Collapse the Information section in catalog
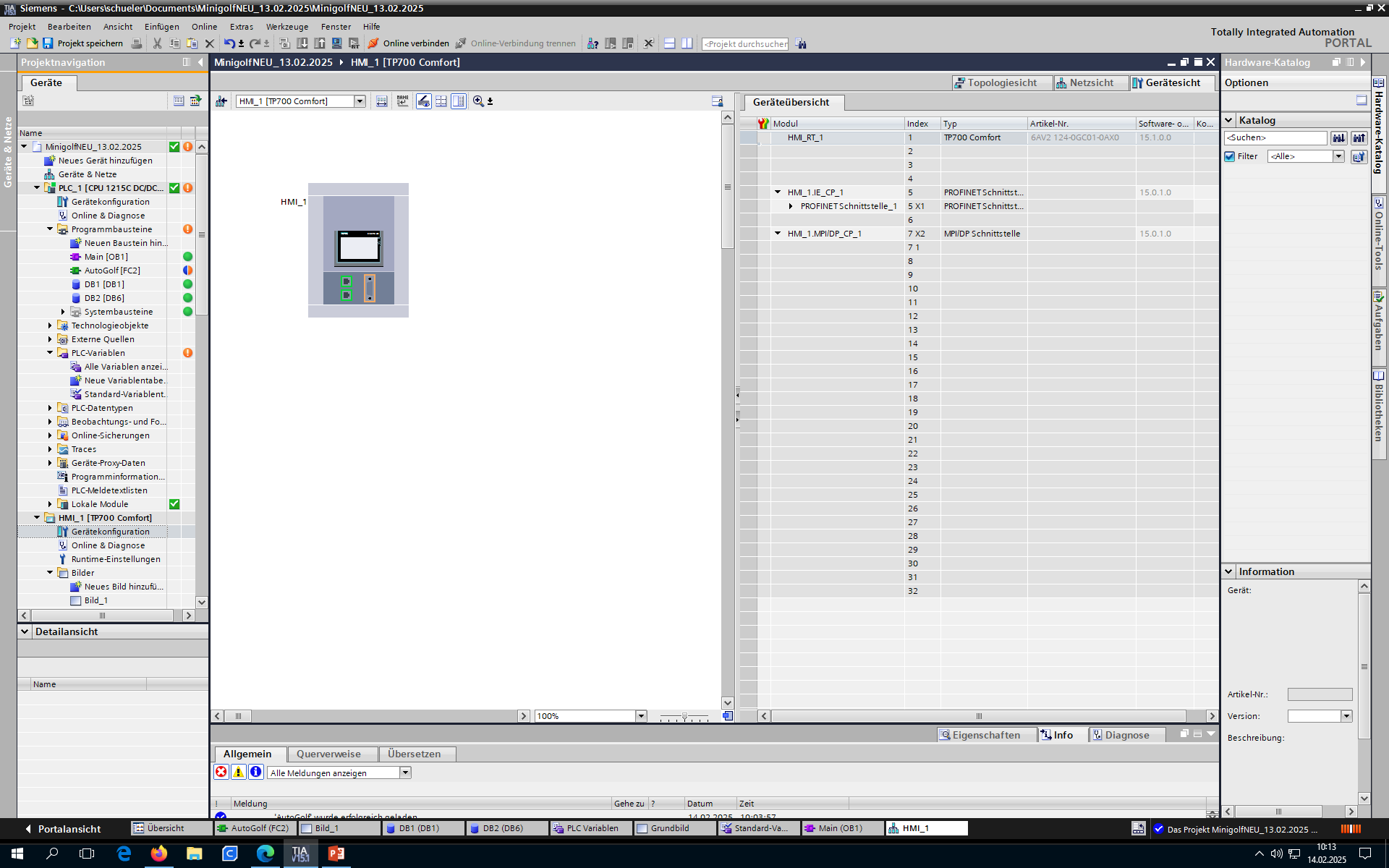The width and height of the screenshot is (1389, 868). [x=1228, y=571]
